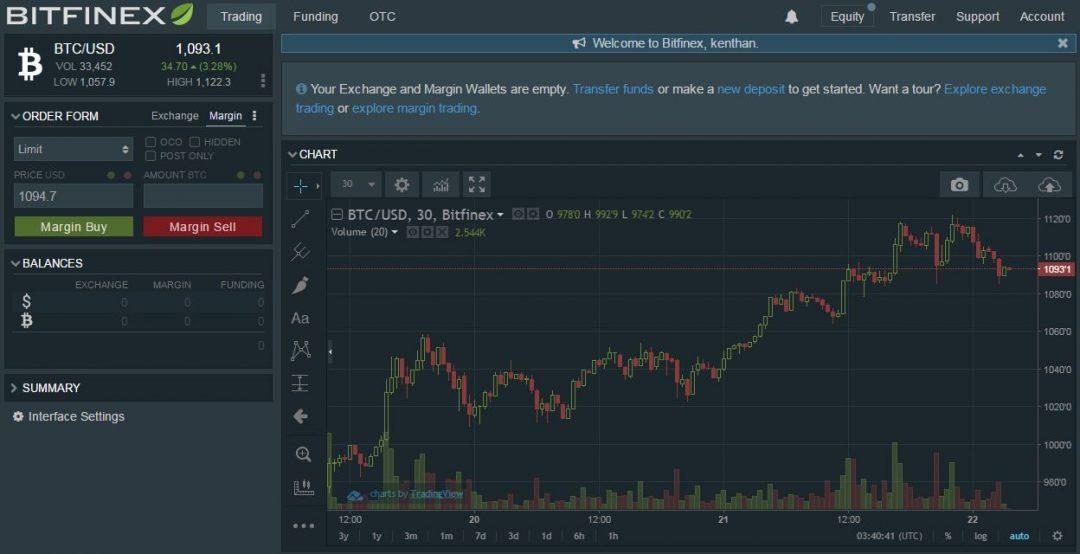Toggle fullscreen chart mode
Screen dimensions: 1080x554
(x=477, y=185)
